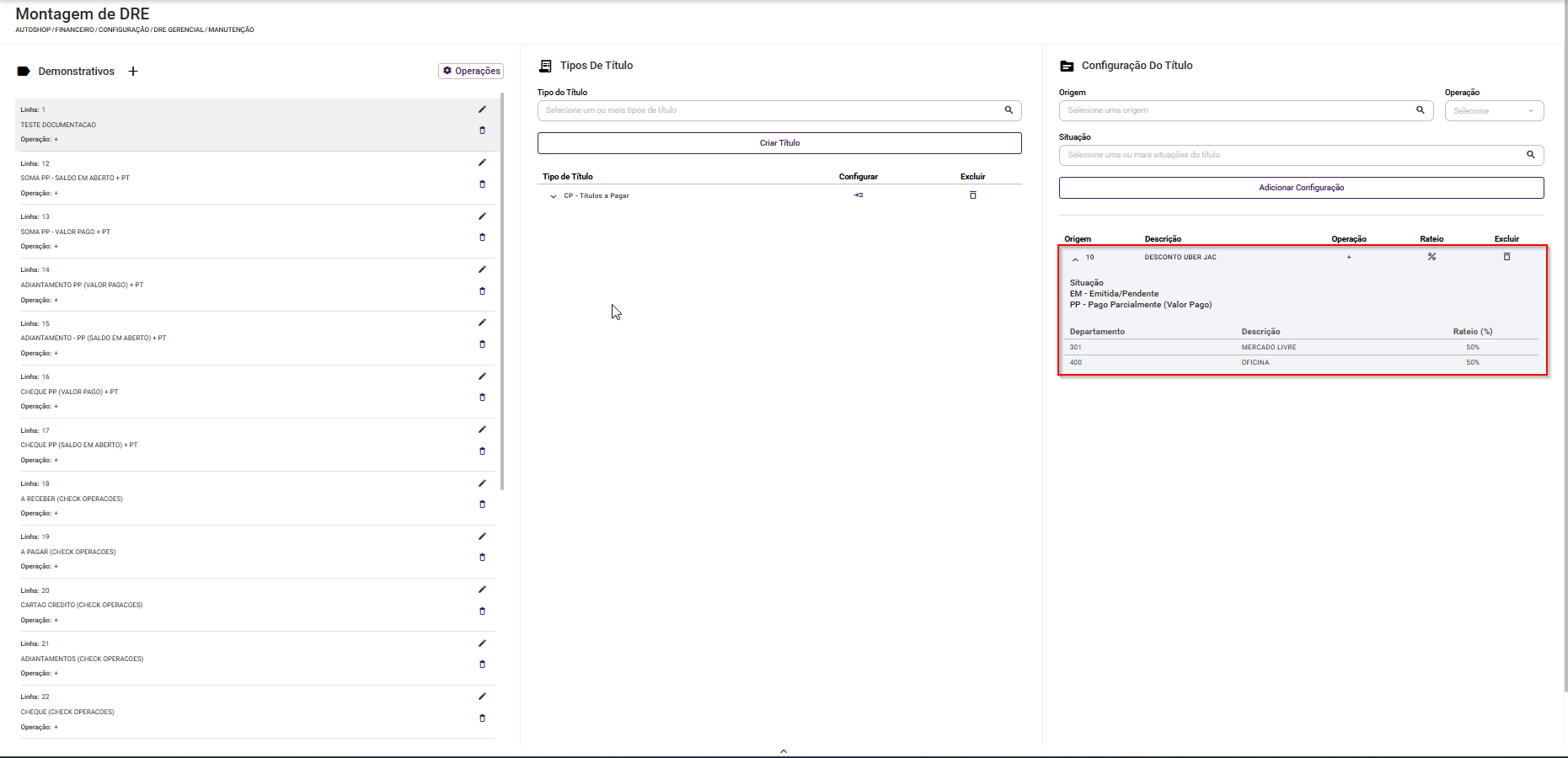Collapse the DESCONTO UBER JAC row chevron
This screenshot has height=758, width=1568.
[1075, 259]
